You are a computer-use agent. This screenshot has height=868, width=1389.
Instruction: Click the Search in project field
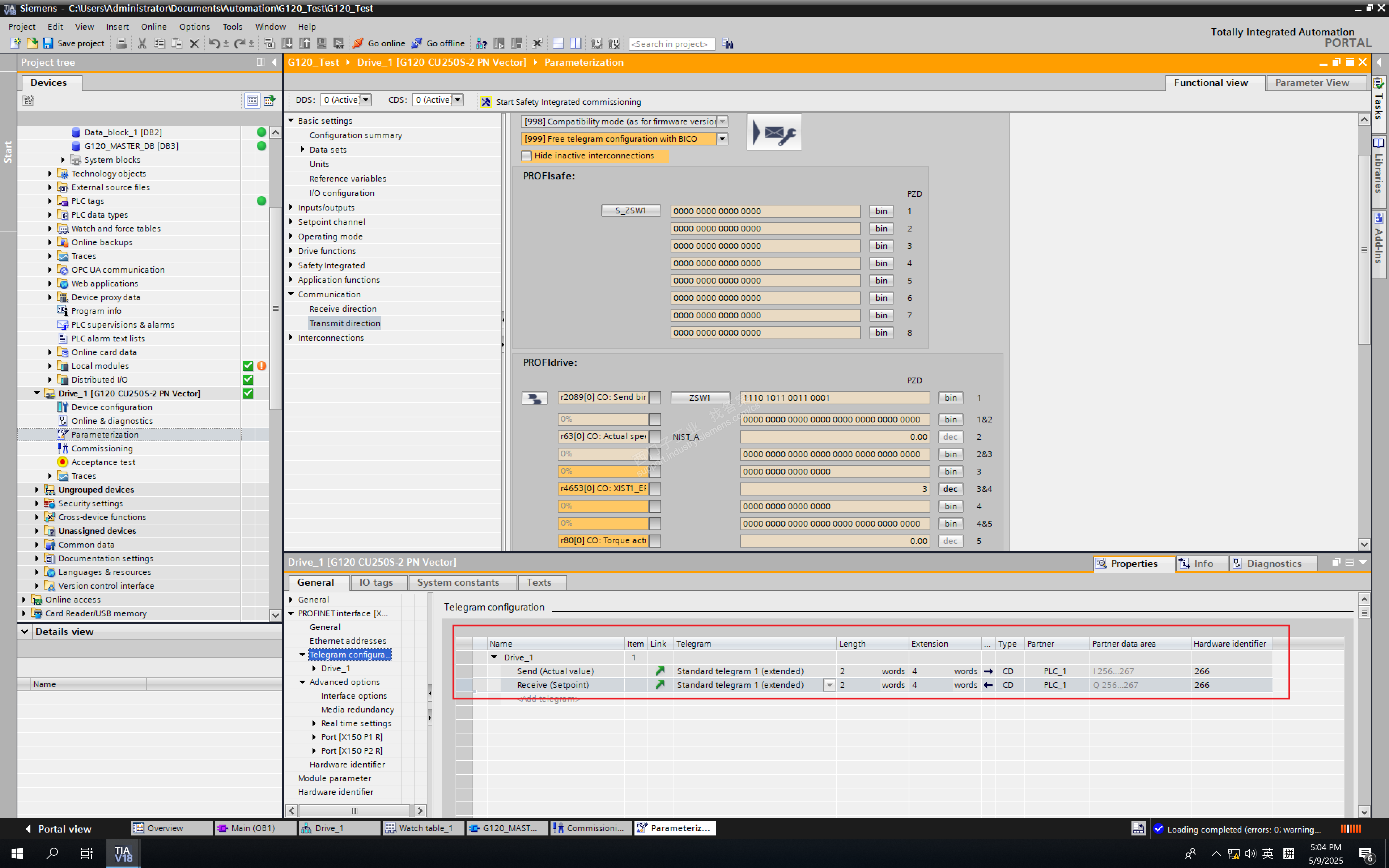(671, 44)
